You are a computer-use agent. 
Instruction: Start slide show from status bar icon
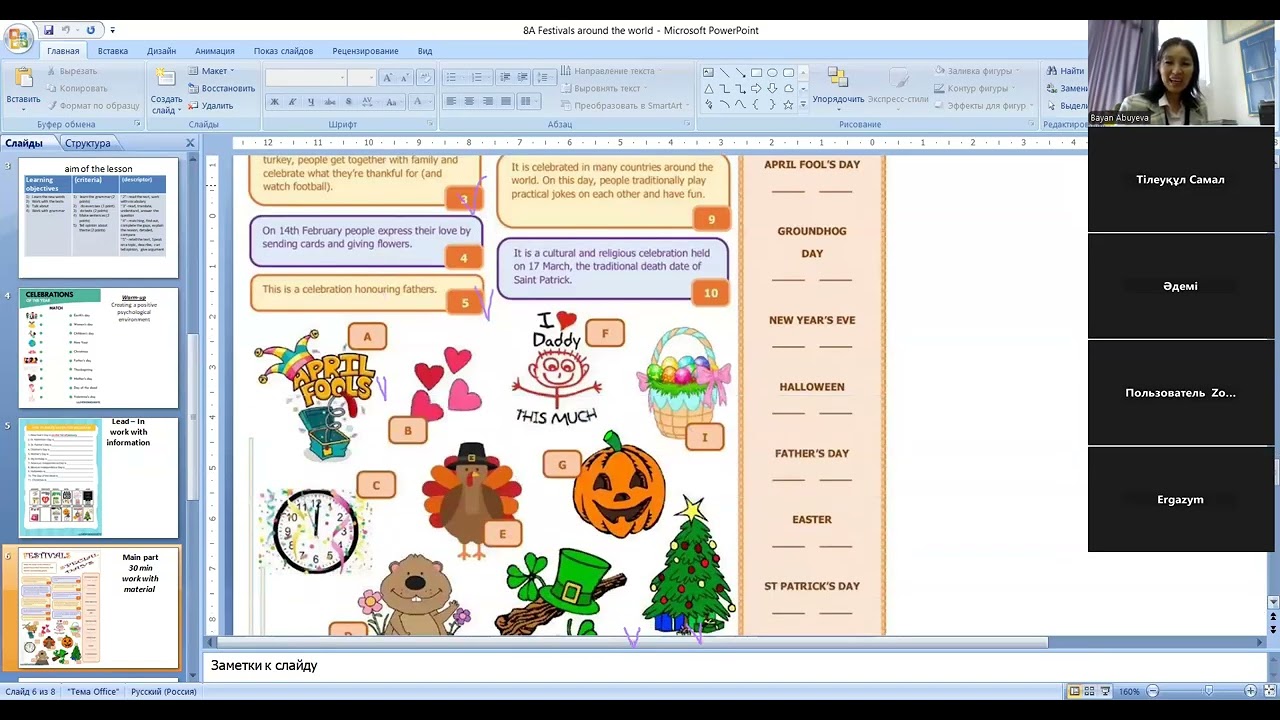(x=1105, y=691)
